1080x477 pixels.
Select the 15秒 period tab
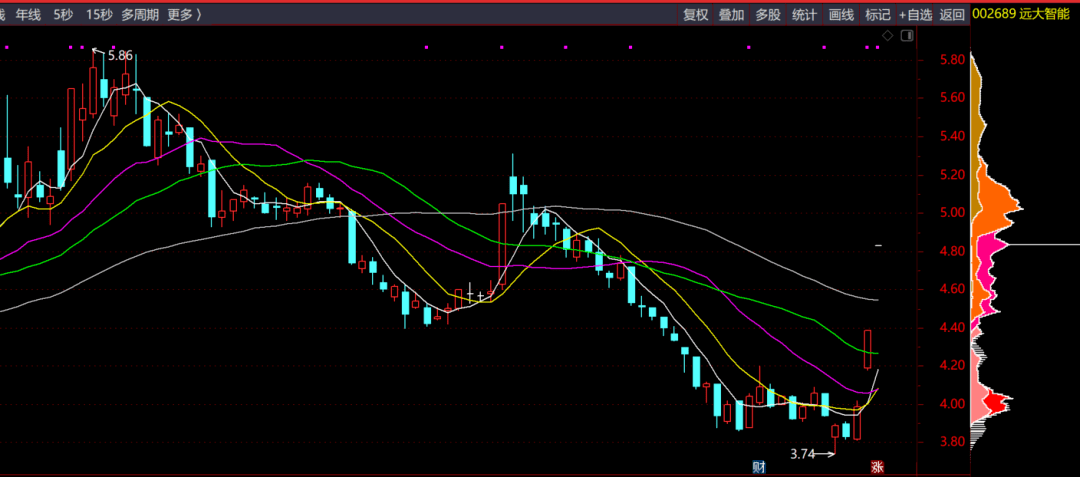point(99,14)
